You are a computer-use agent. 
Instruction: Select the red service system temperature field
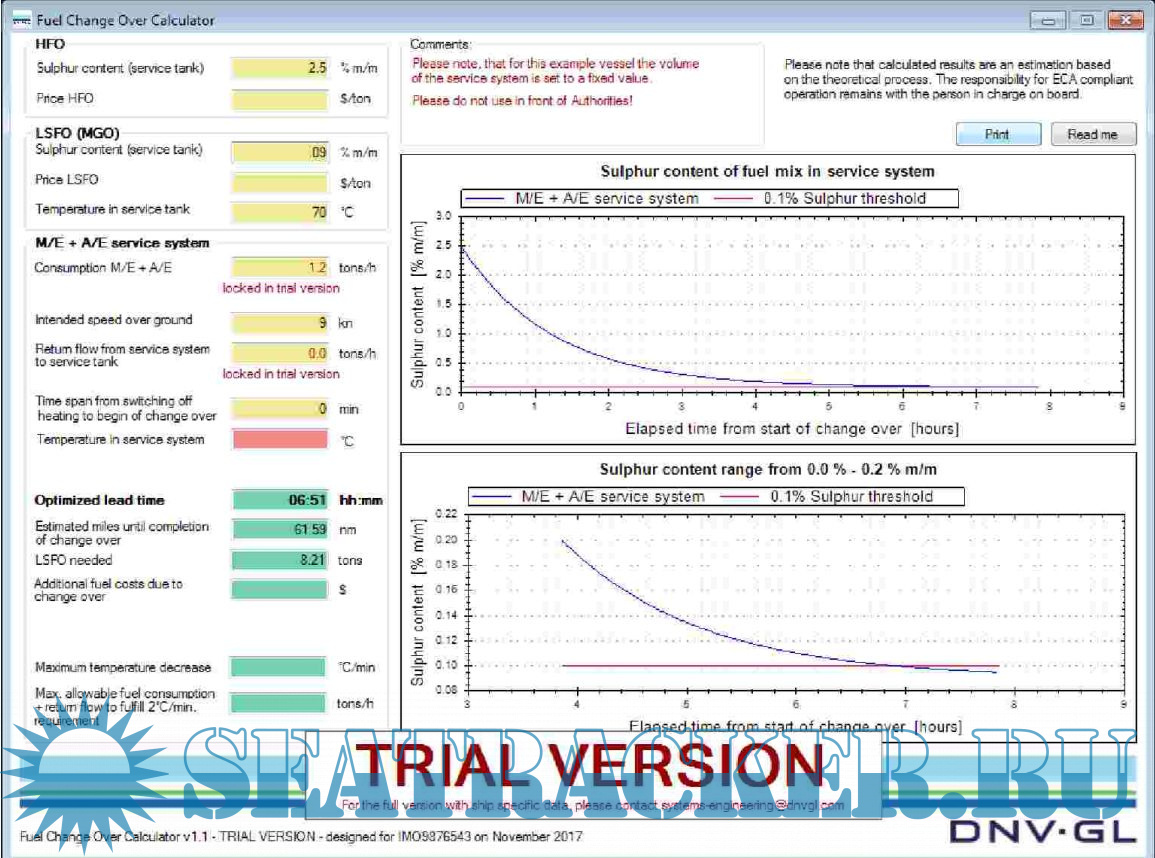pyautogui.click(x=279, y=439)
